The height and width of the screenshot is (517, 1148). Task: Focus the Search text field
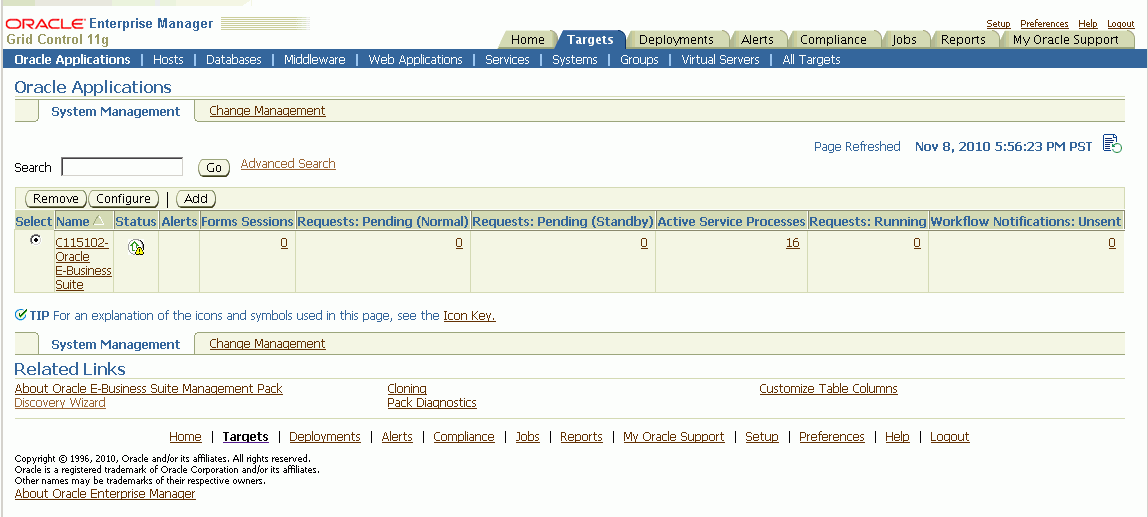pos(122,167)
